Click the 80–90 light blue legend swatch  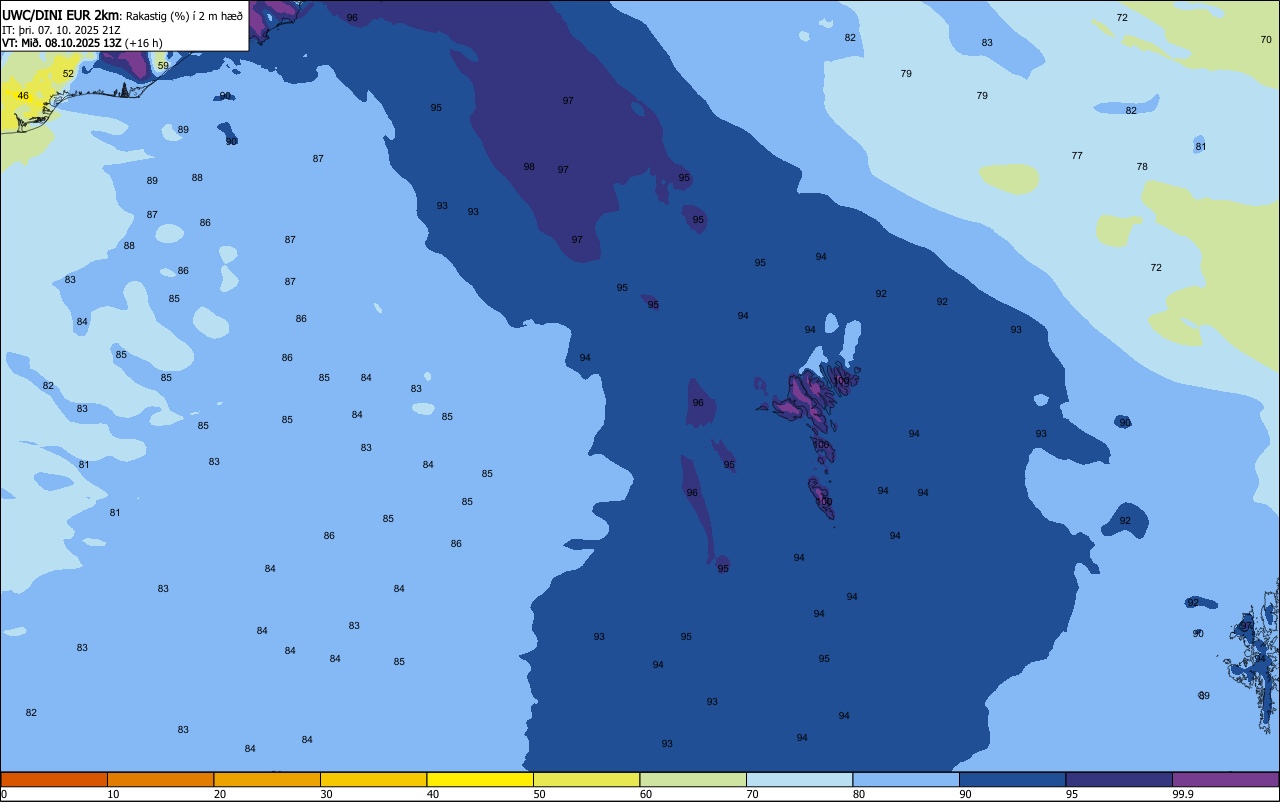point(906,779)
